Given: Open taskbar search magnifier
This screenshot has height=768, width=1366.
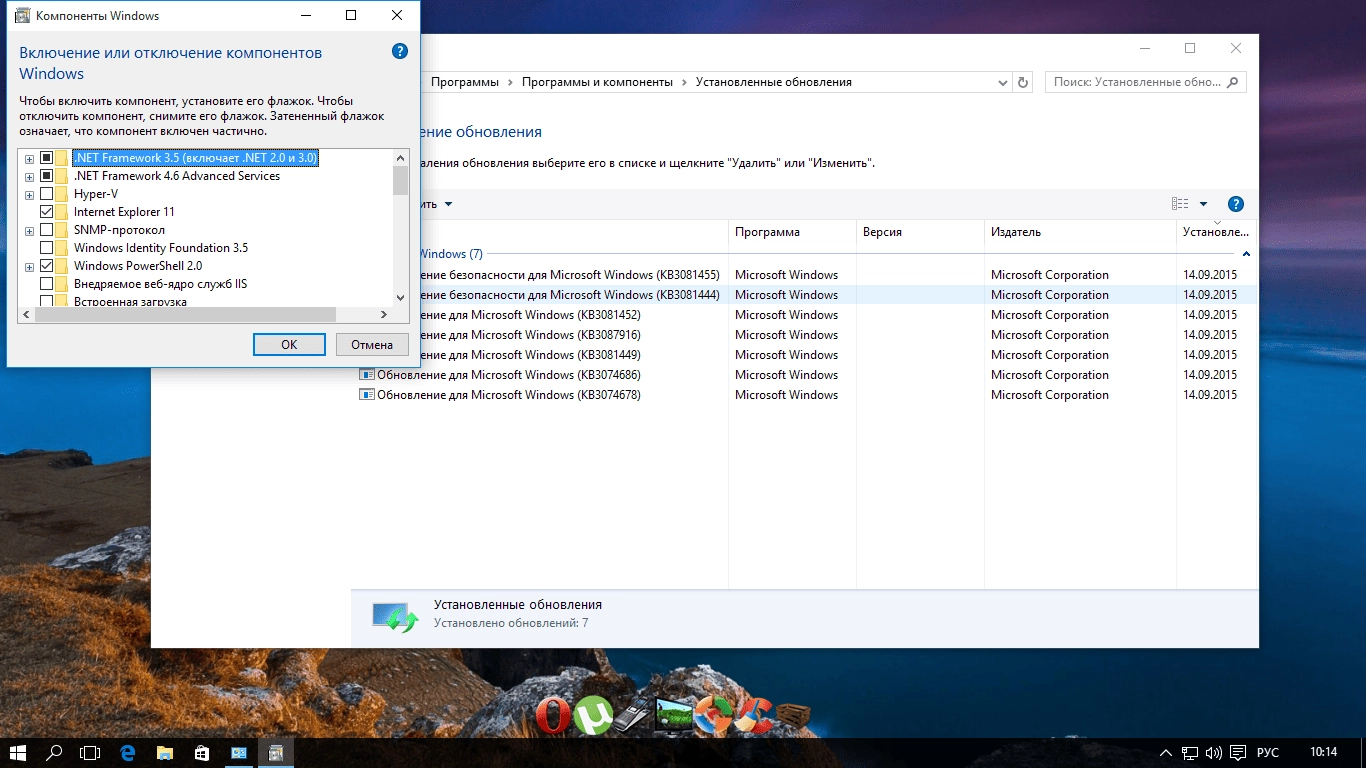Looking at the screenshot, I should pos(54,753).
